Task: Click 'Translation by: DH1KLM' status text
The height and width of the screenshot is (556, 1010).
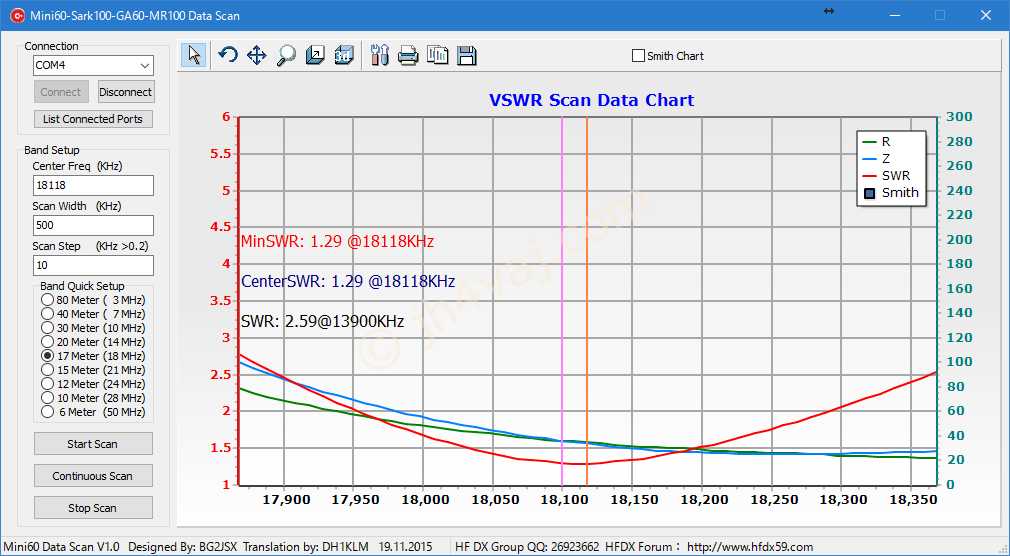Action: [x=306, y=547]
